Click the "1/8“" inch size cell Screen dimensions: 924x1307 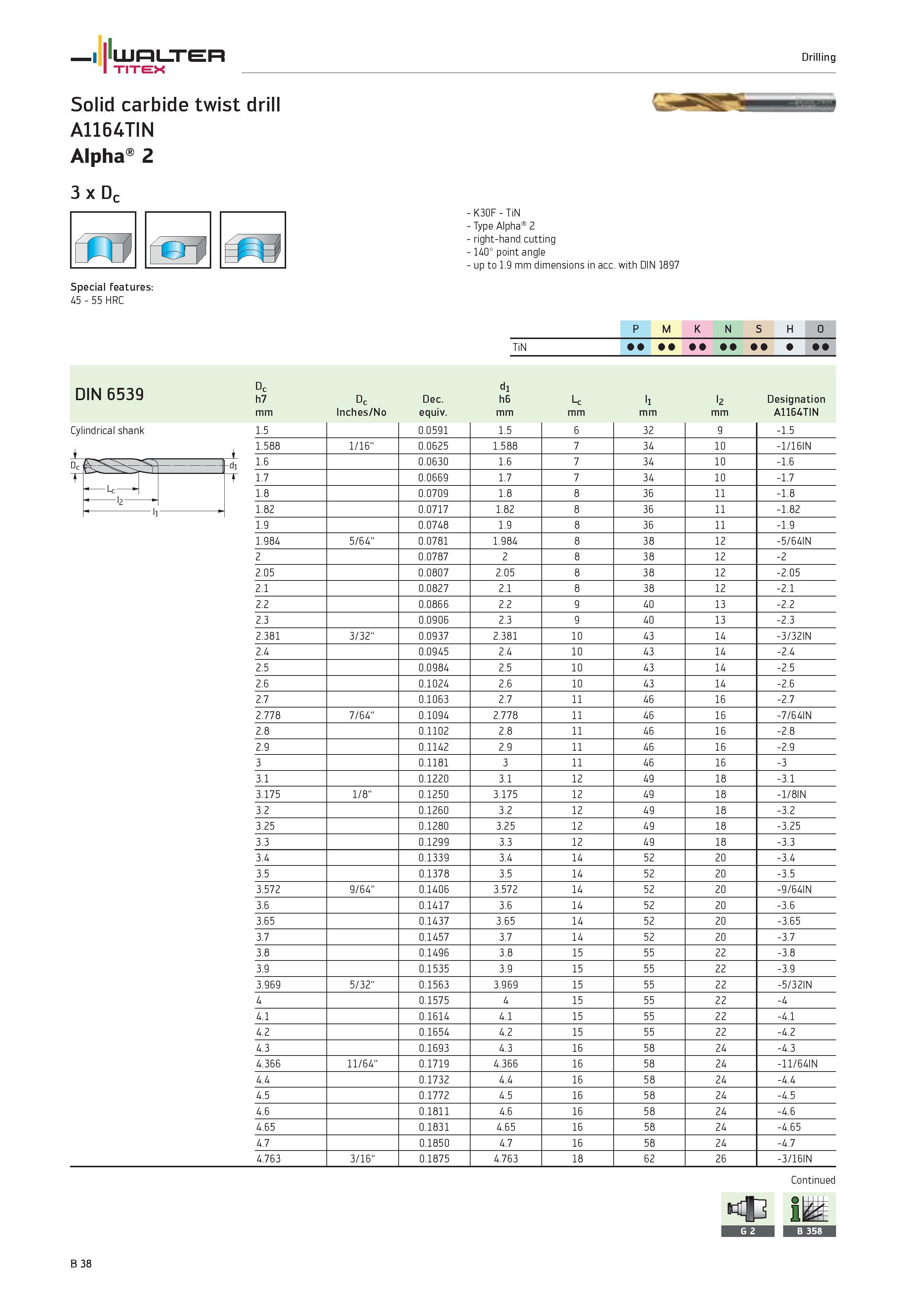(362, 795)
